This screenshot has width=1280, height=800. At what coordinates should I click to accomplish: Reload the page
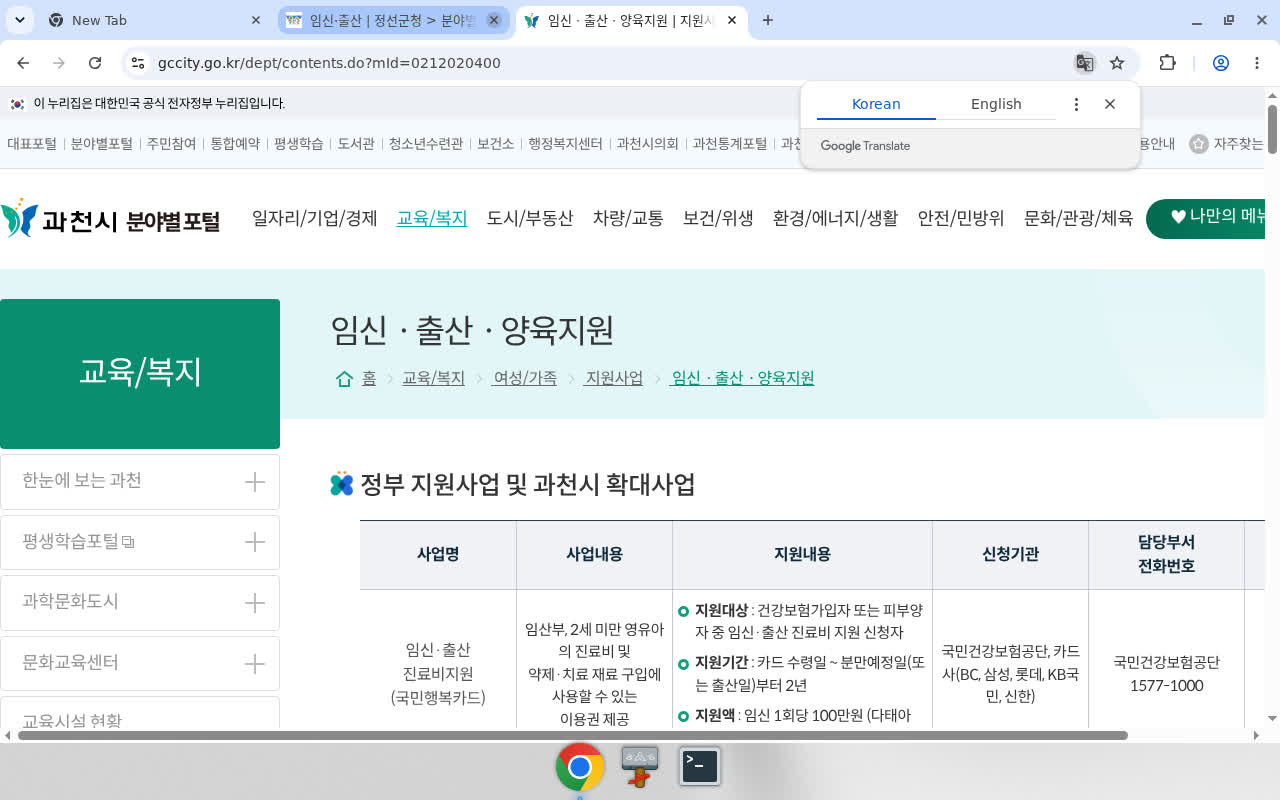point(95,63)
